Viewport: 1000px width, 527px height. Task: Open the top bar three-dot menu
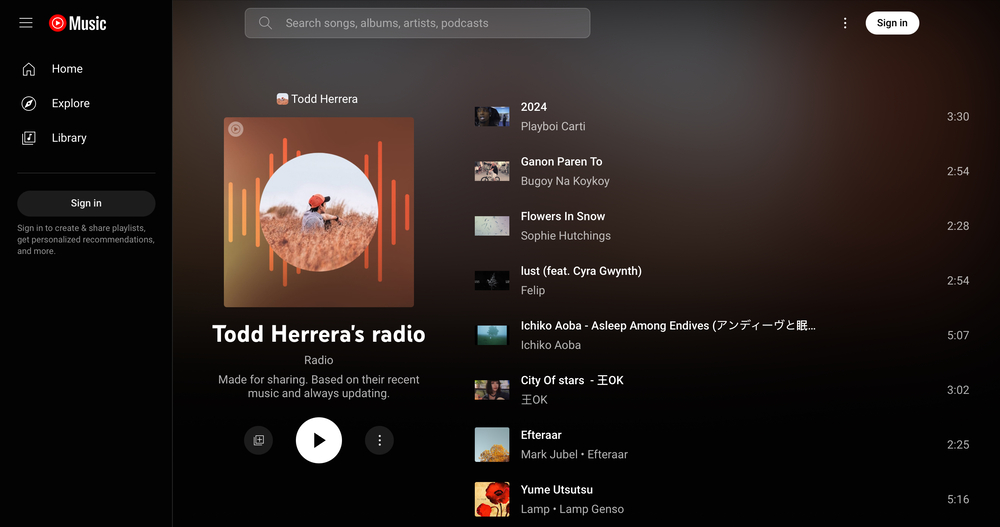coord(845,23)
